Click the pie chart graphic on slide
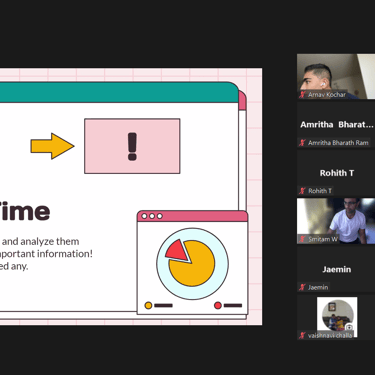 coord(192,263)
